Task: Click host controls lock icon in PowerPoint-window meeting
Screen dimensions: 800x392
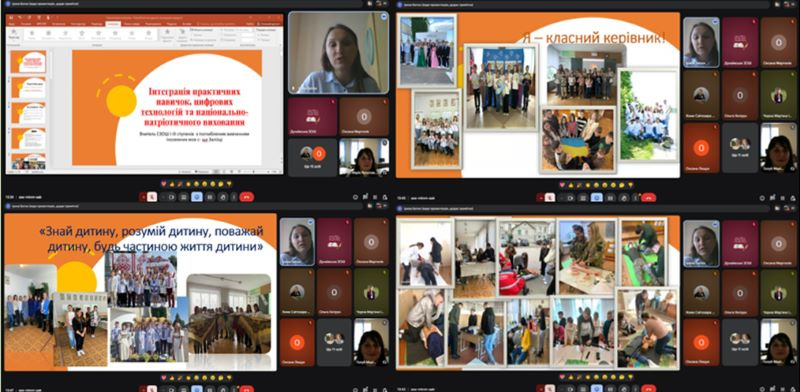Action: coord(385,197)
